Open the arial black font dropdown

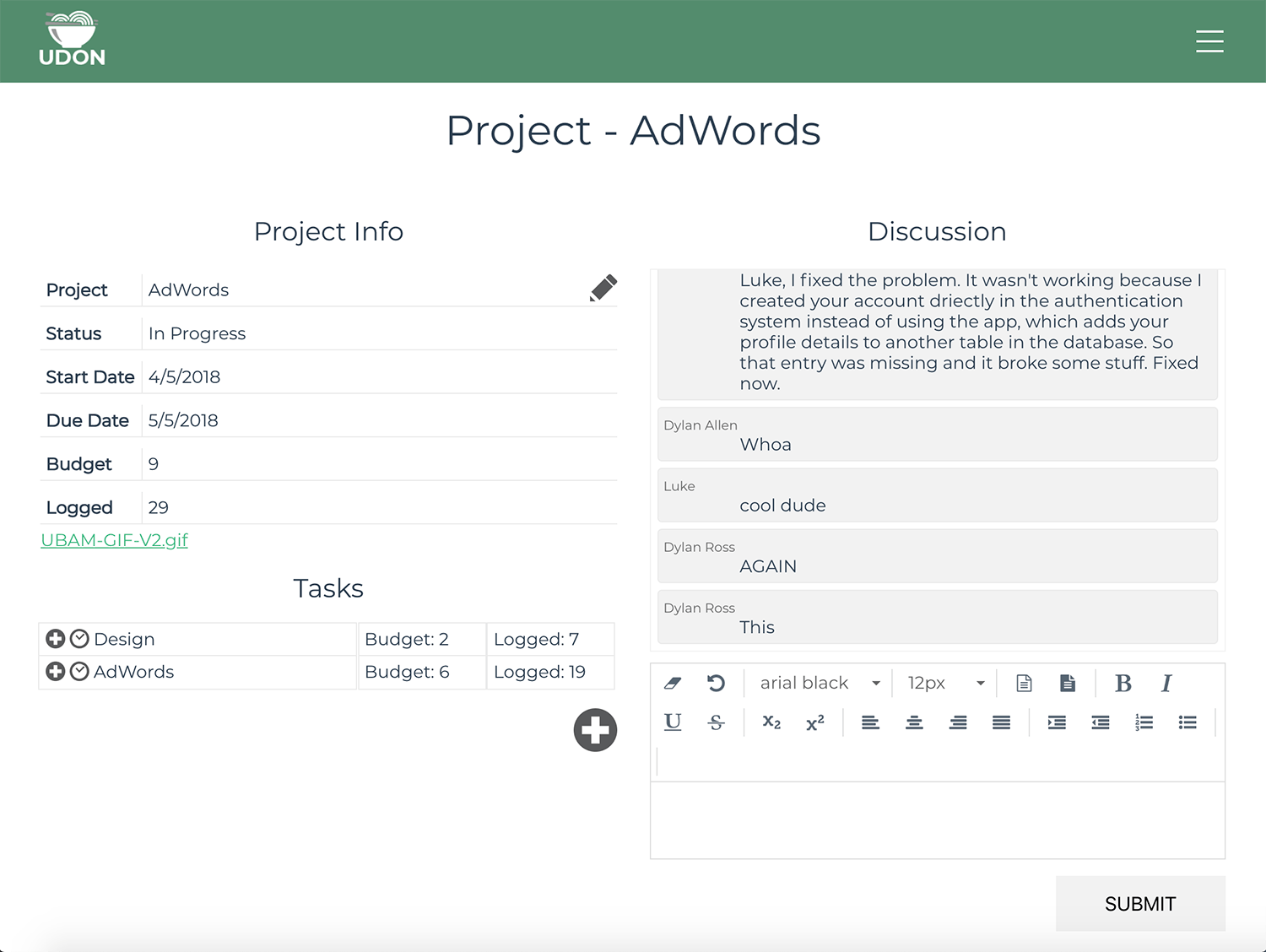pos(820,683)
